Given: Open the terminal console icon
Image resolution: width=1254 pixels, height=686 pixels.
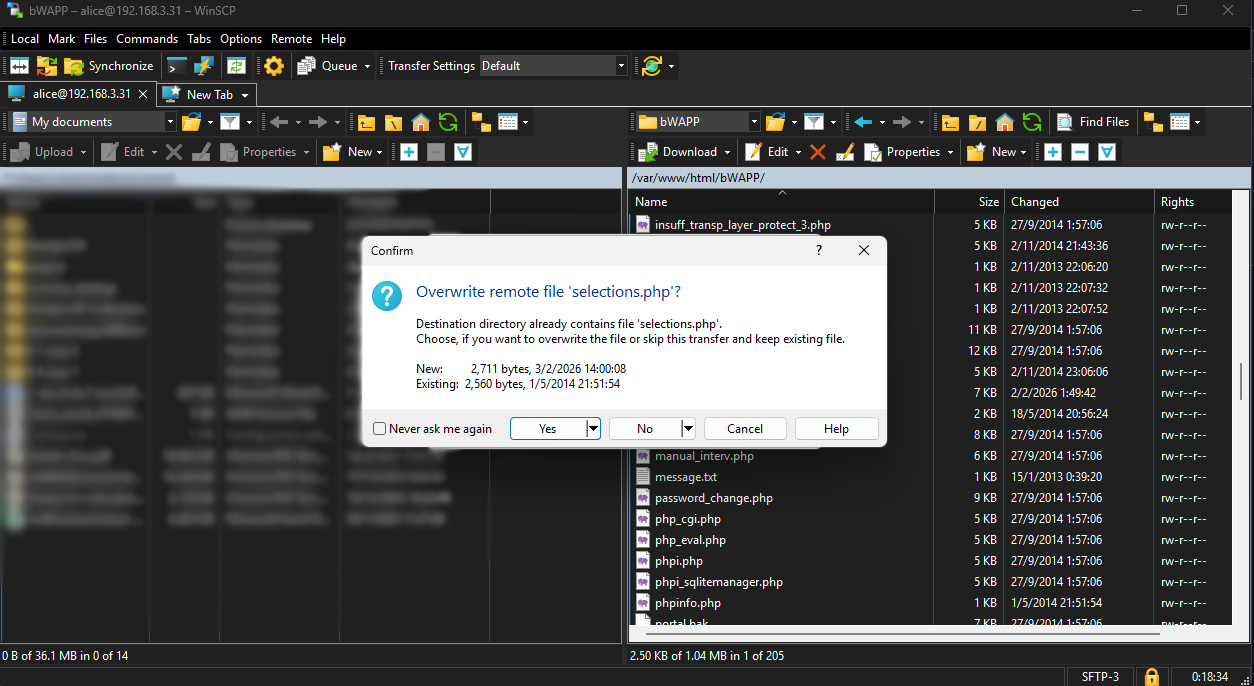Looking at the screenshot, I should click(177, 66).
